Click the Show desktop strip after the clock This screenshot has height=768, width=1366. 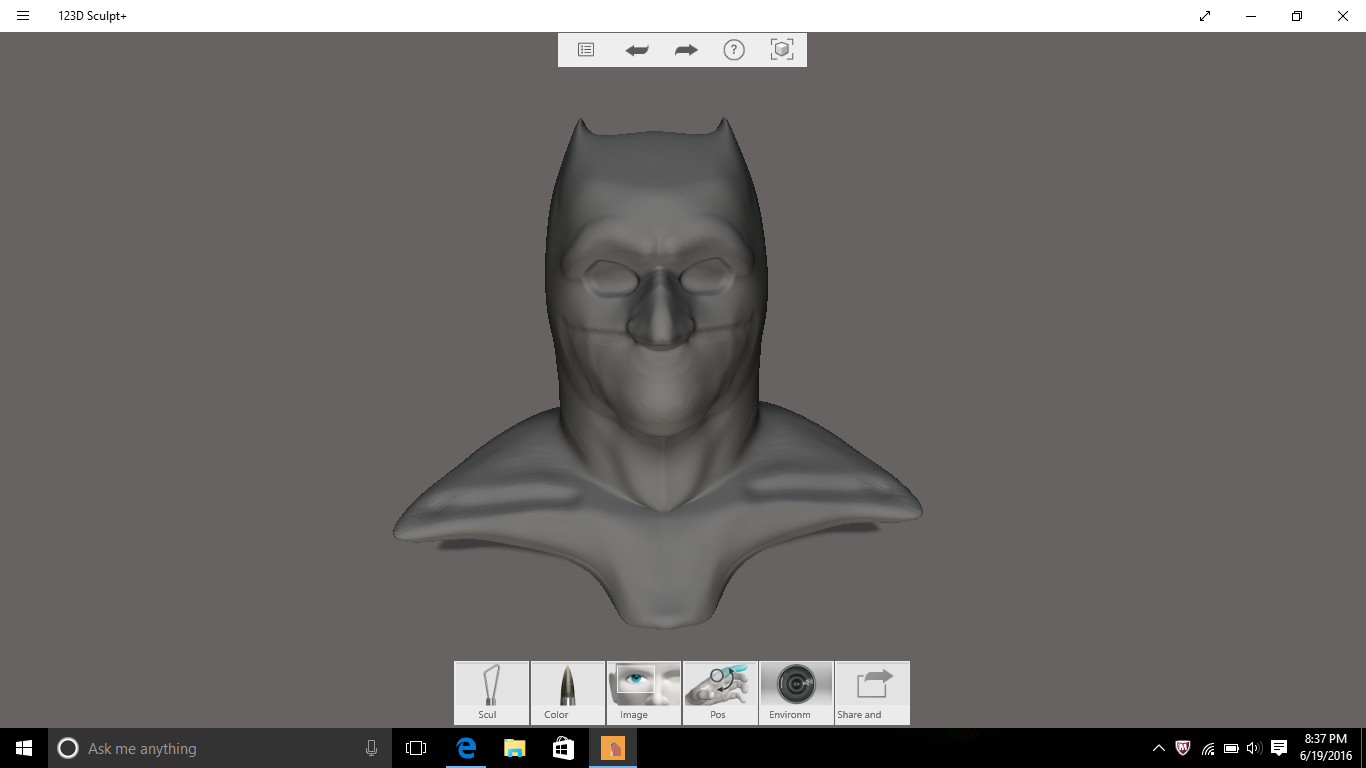pos(1362,748)
